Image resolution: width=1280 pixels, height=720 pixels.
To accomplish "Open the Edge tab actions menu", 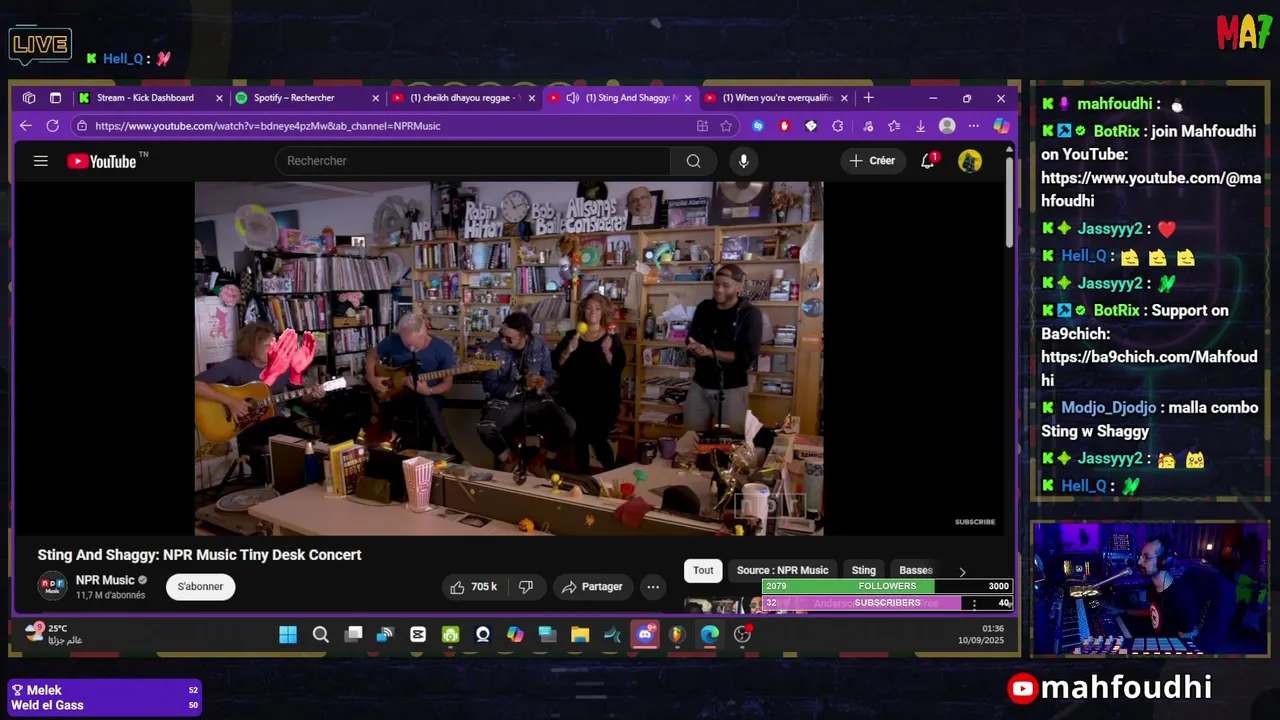I will [x=55, y=98].
